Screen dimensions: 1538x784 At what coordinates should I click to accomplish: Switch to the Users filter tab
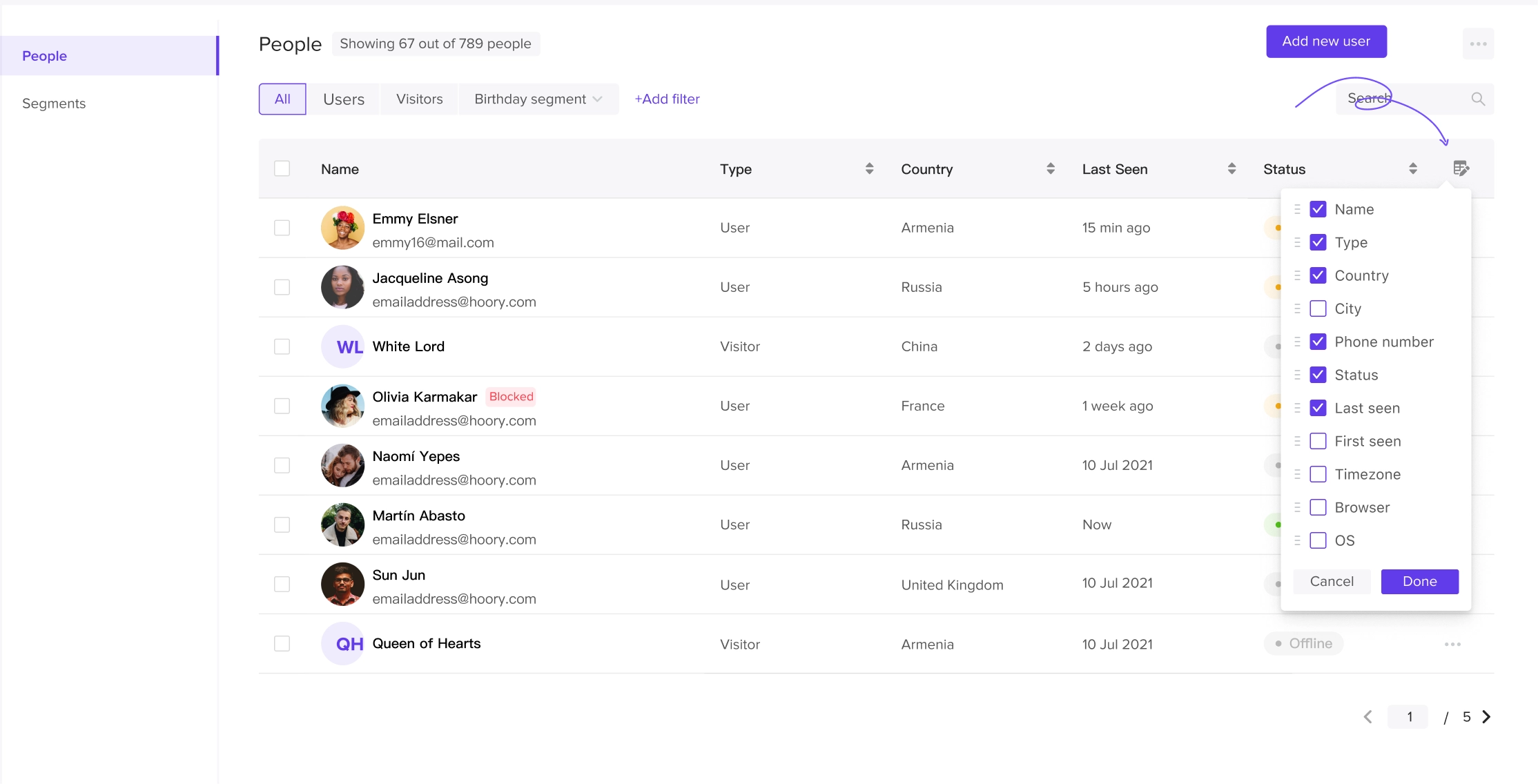tap(343, 99)
